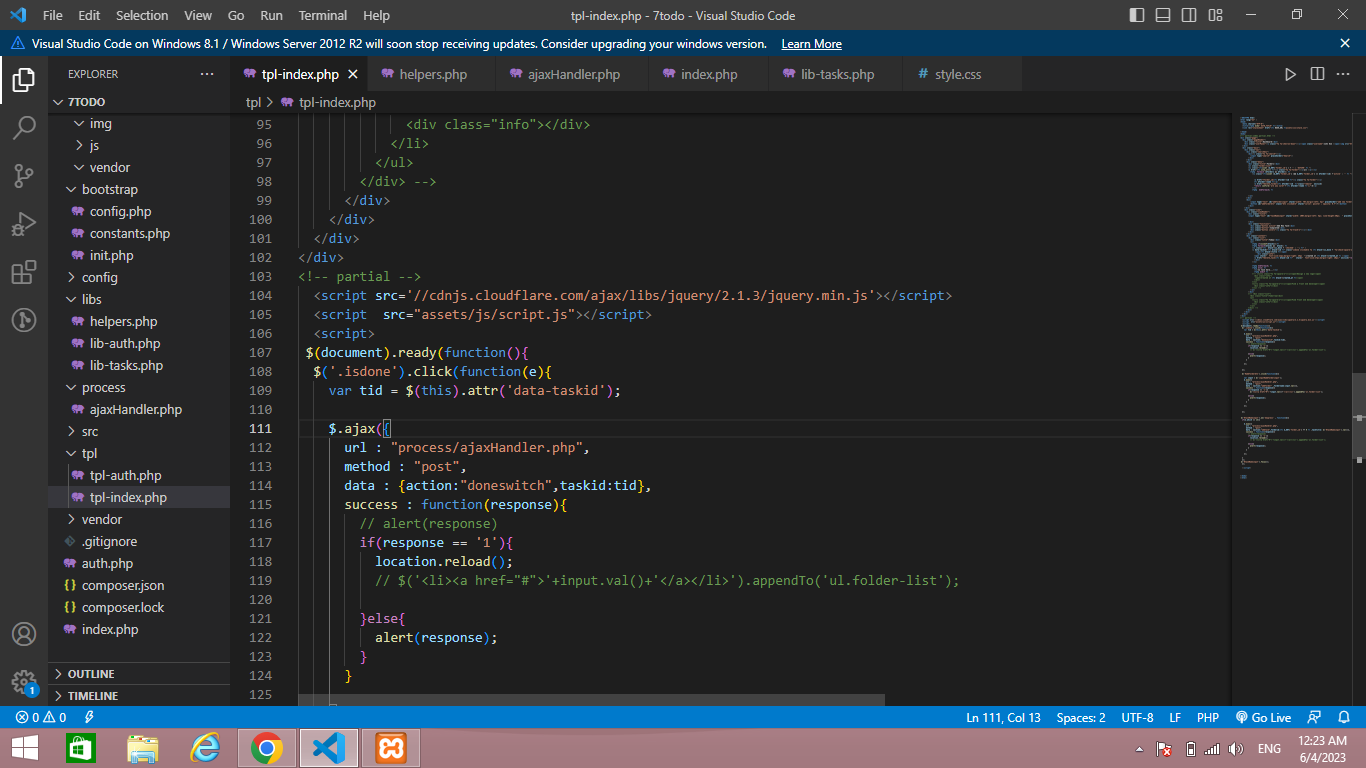
Task: Open XAMPP from the taskbar
Action: click(x=390, y=748)
